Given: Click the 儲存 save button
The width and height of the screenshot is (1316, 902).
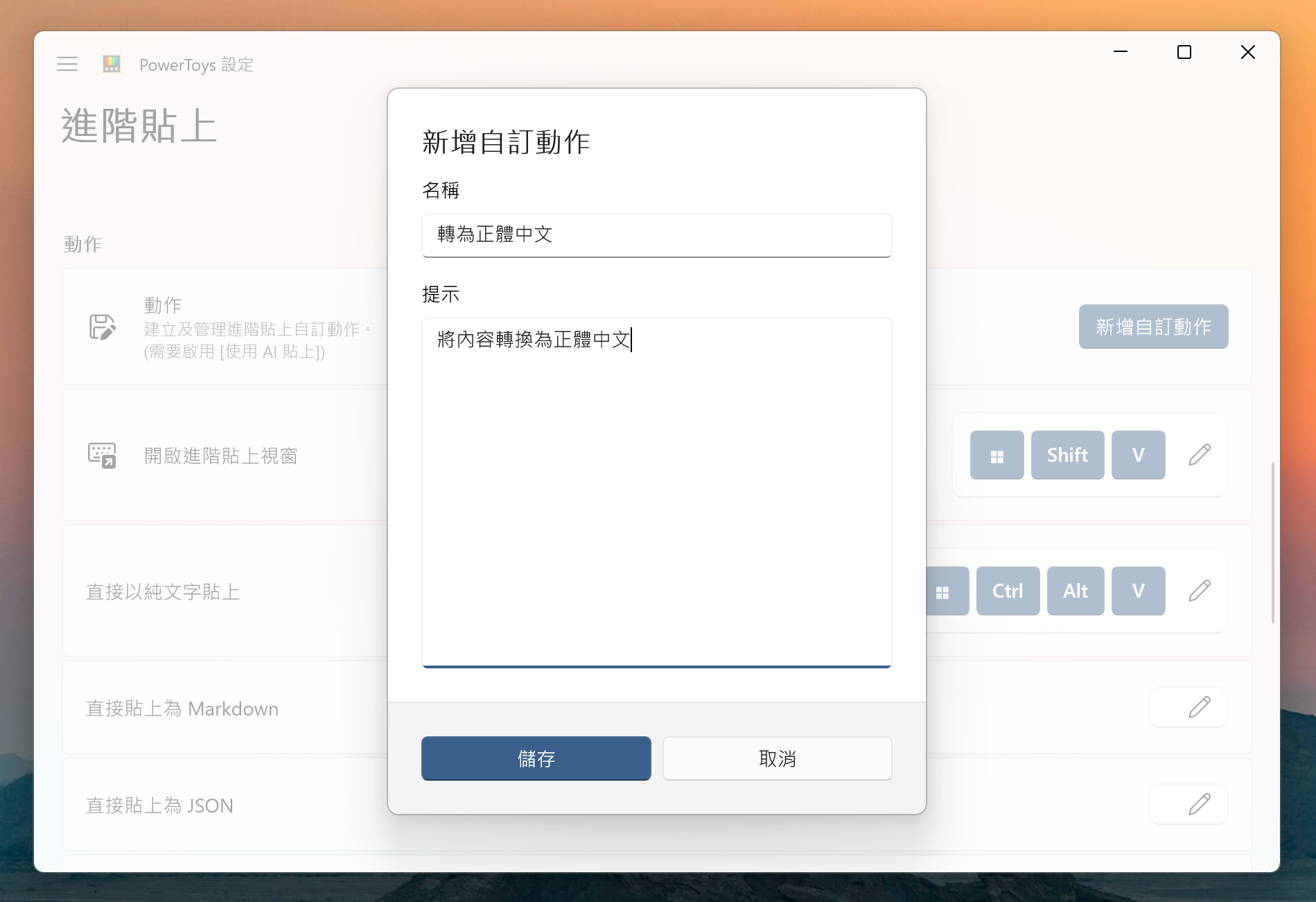Looking at the screenshot, I should [x=536, y=758].
